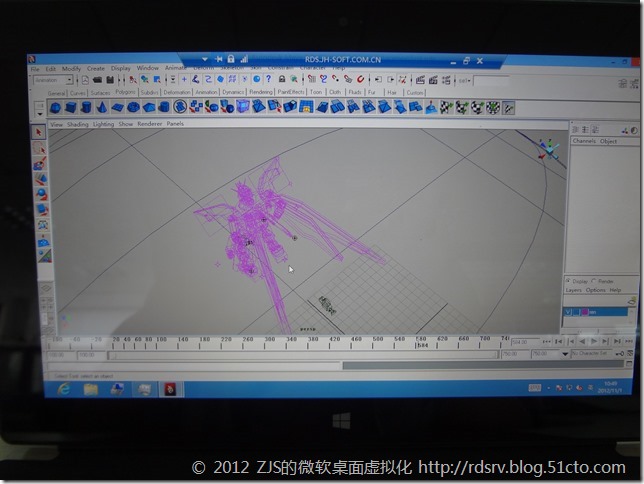
Task: Click the blue question mark help icon
Action: coord(269,78)
